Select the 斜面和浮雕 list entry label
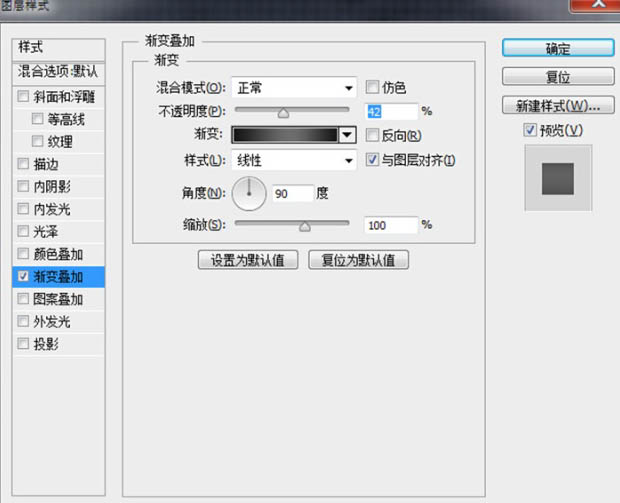 coord(64,96)
